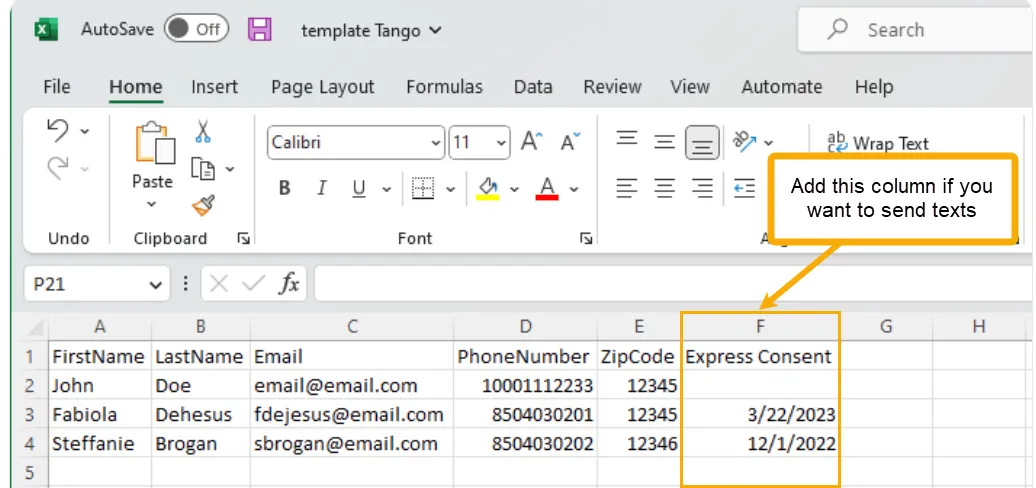Screen dimensions: 1036x488
Task: Click the Borders icon
Action: [x=422, y=189]
